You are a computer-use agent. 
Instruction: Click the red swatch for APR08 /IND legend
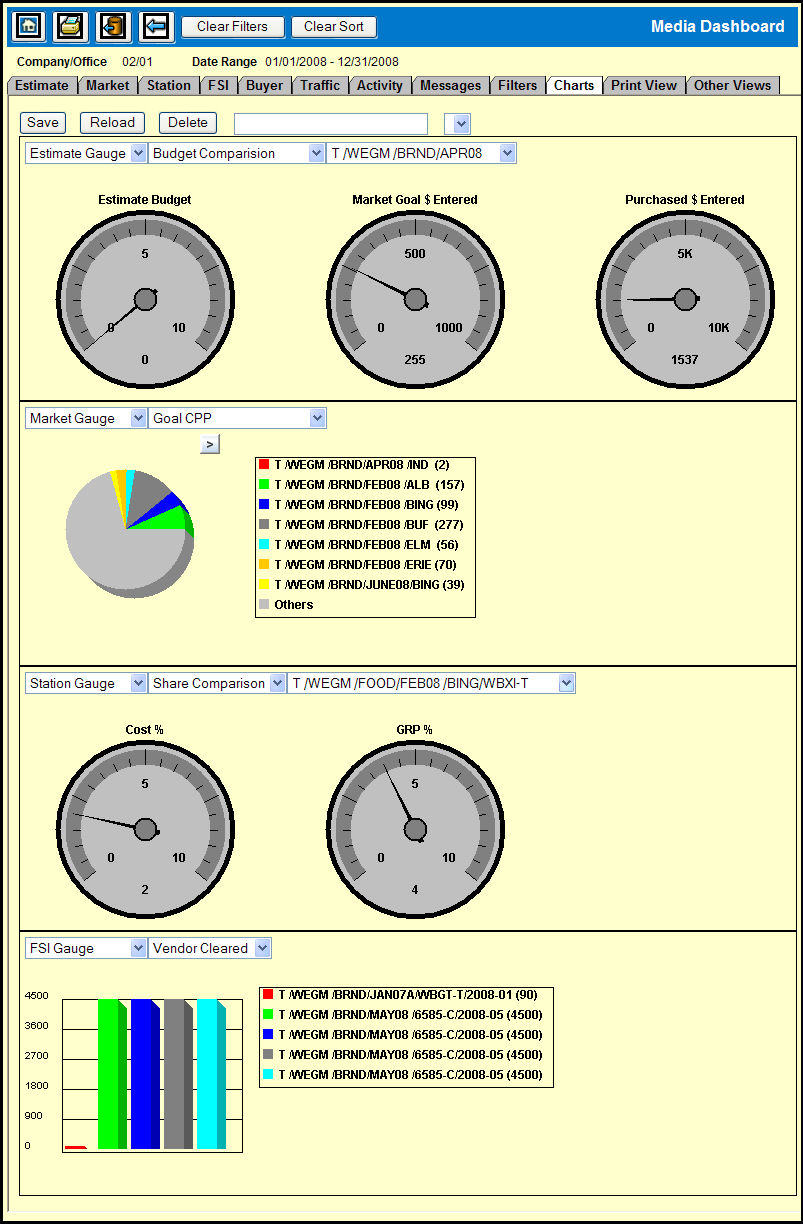click(264, 464)
